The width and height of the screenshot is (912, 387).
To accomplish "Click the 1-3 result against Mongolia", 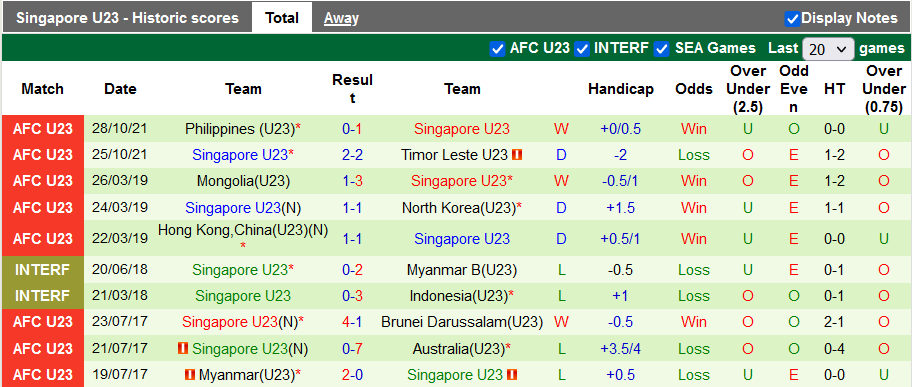I will pos(352,181).
